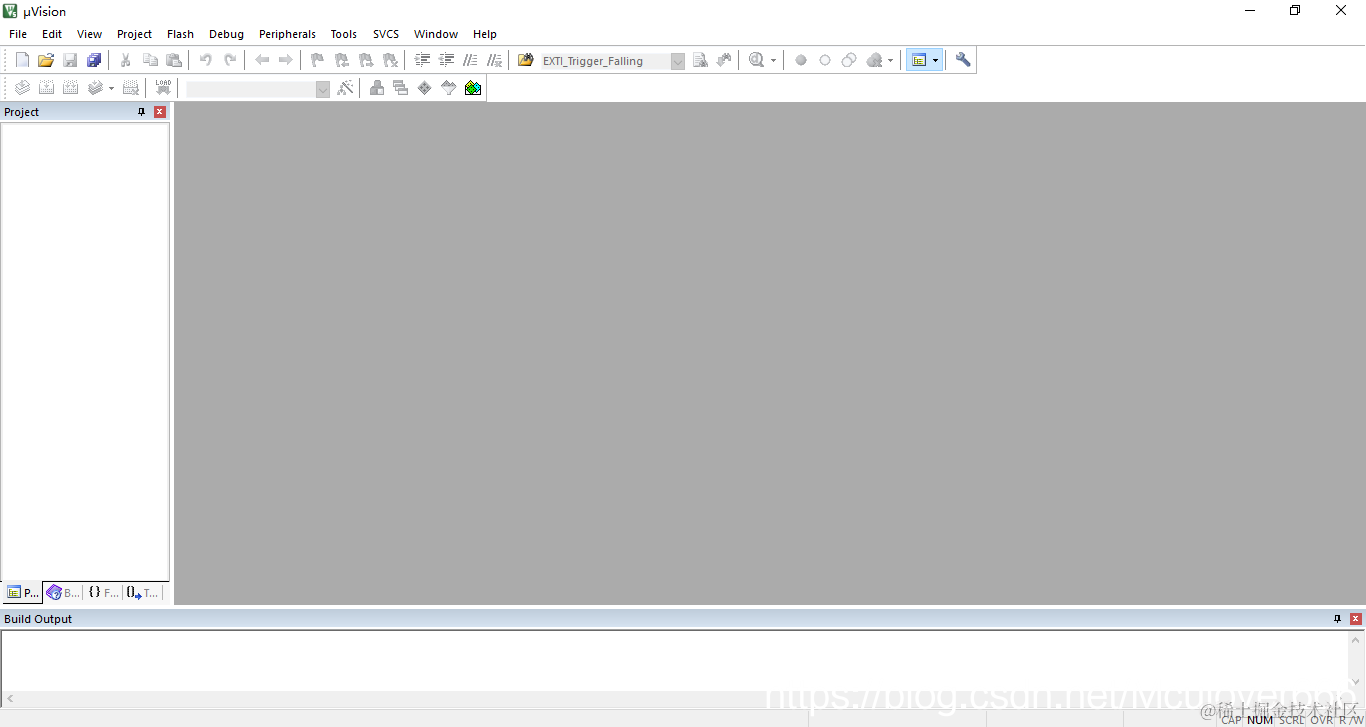
Task: Switch to the Books tab in Project panel
Action: [x=63, y=592]
